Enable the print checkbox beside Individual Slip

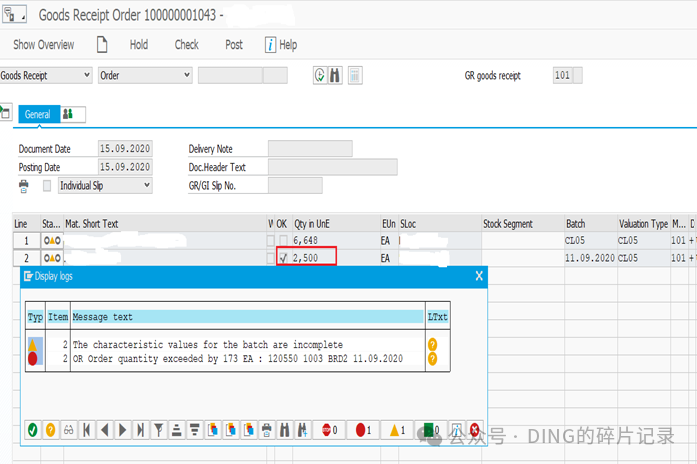[x=47, y=186]
